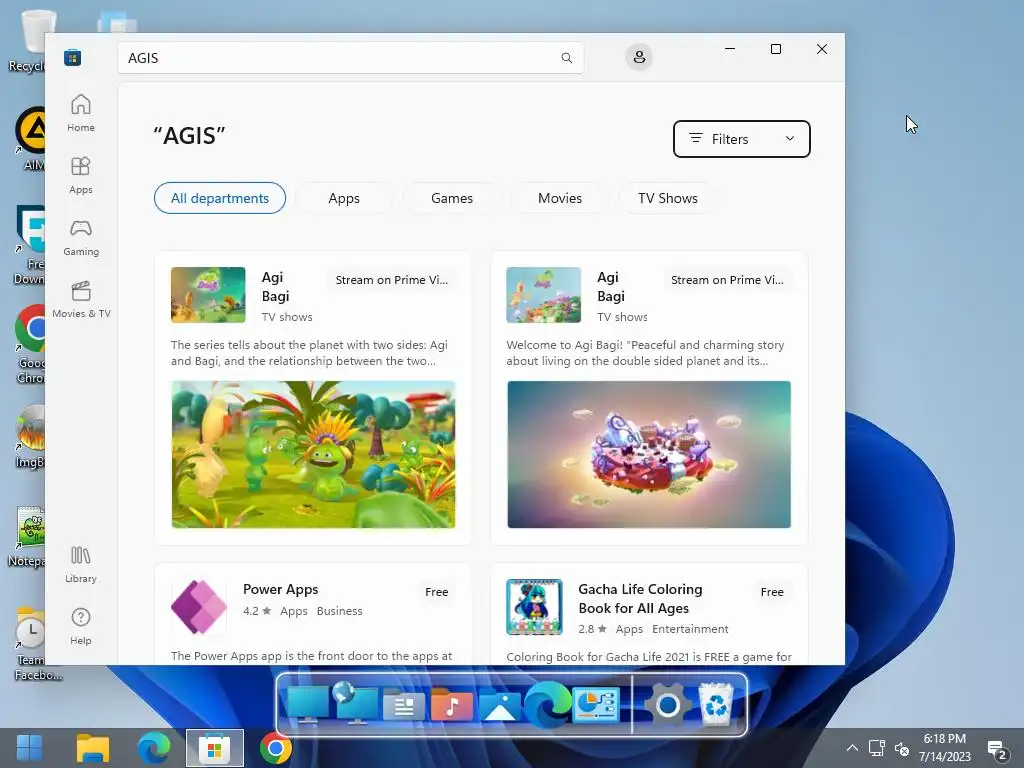The height and width of the screenshot is (768, 1024).
Task: Click the tray network display icon
Action: click(876, 748)
